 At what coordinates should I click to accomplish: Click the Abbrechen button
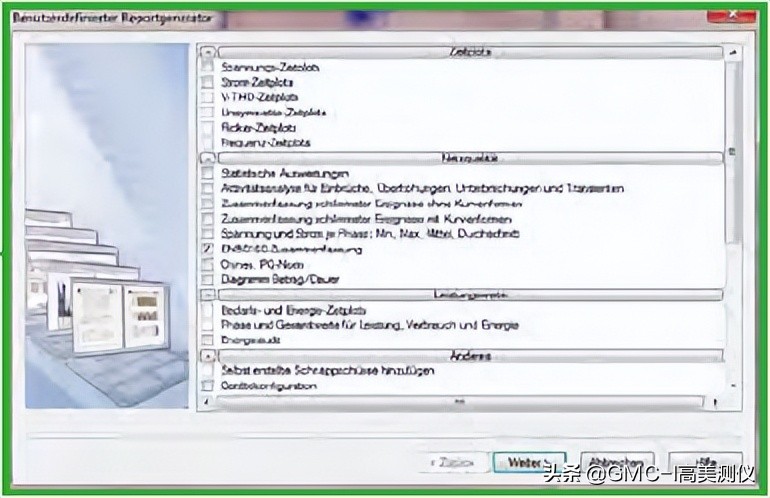(x=617, y=463)
